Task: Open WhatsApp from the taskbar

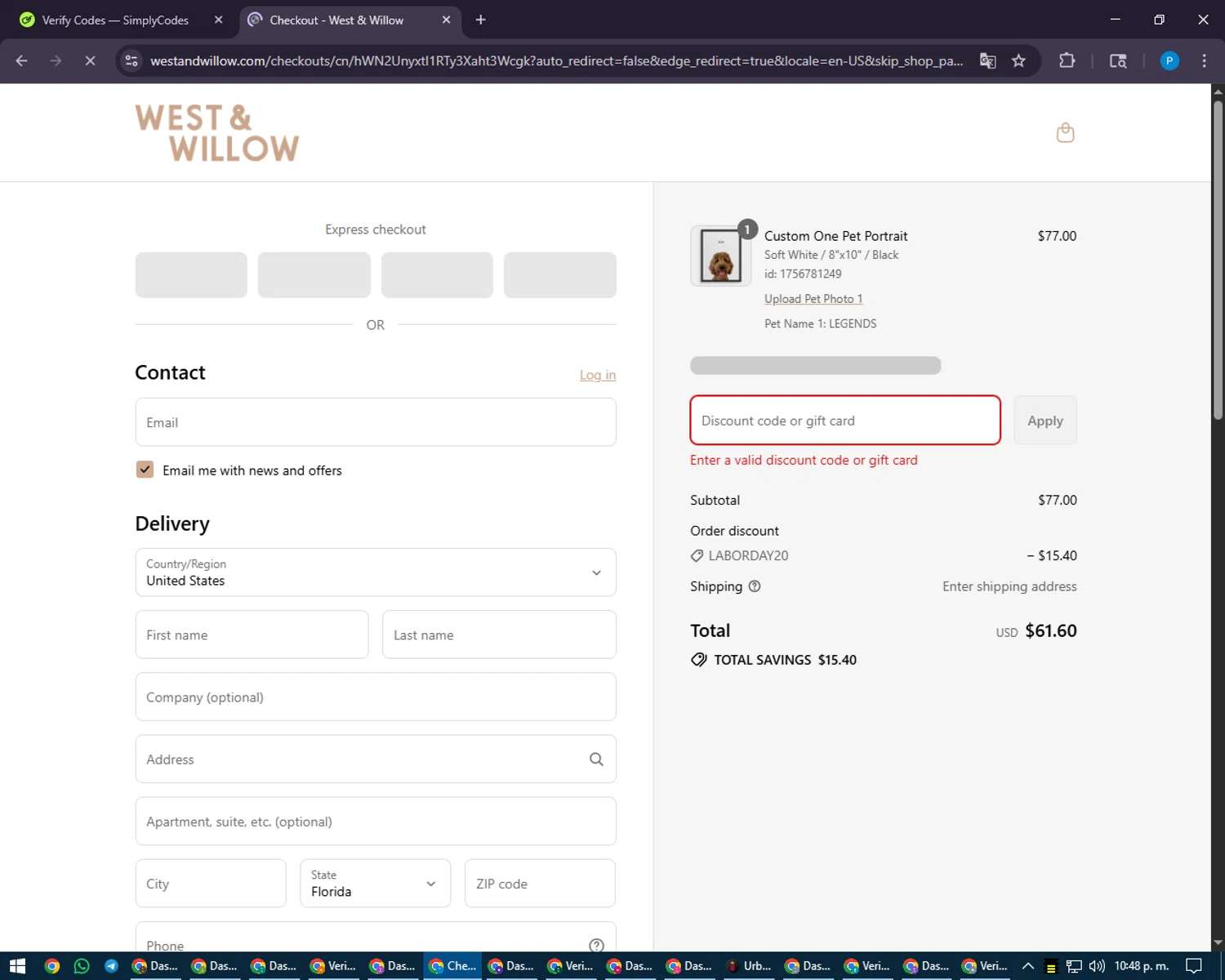Action: pyautogui.click(x=82, y=966)
